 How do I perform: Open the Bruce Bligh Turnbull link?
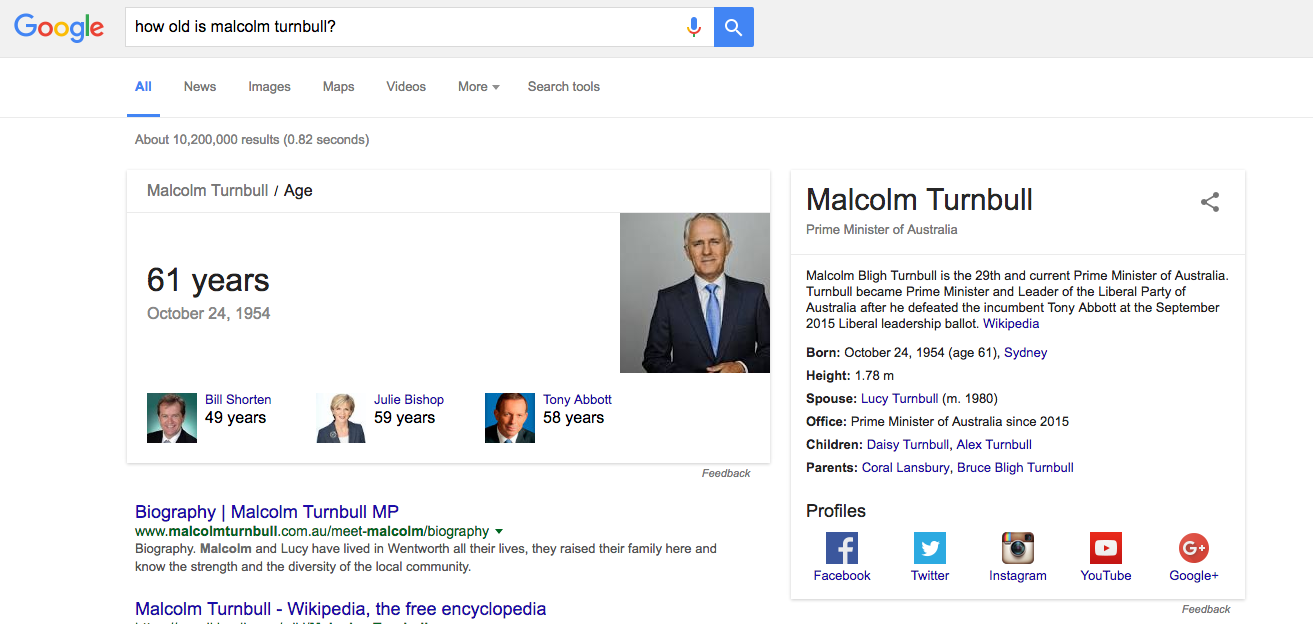(1015, 468)
